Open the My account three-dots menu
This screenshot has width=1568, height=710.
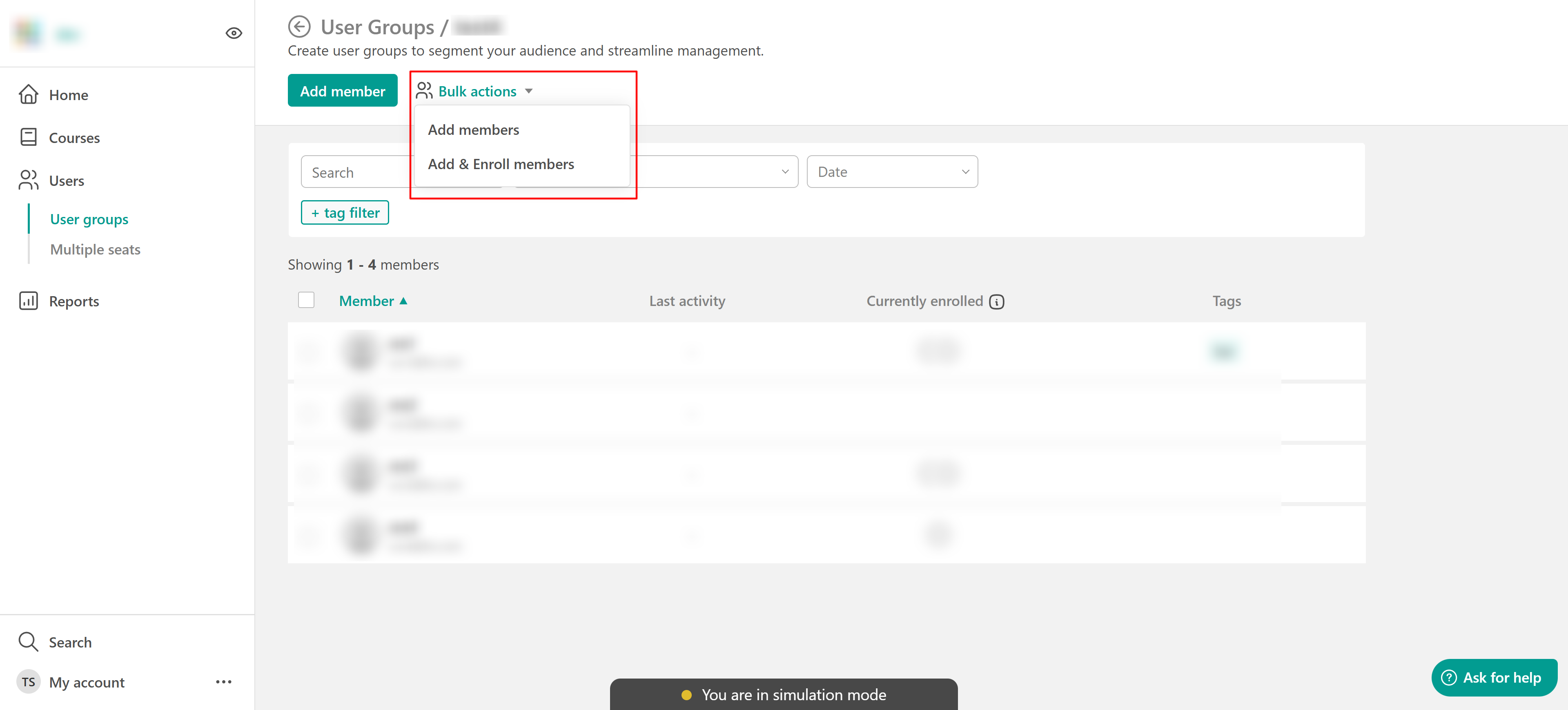[223, 682]
